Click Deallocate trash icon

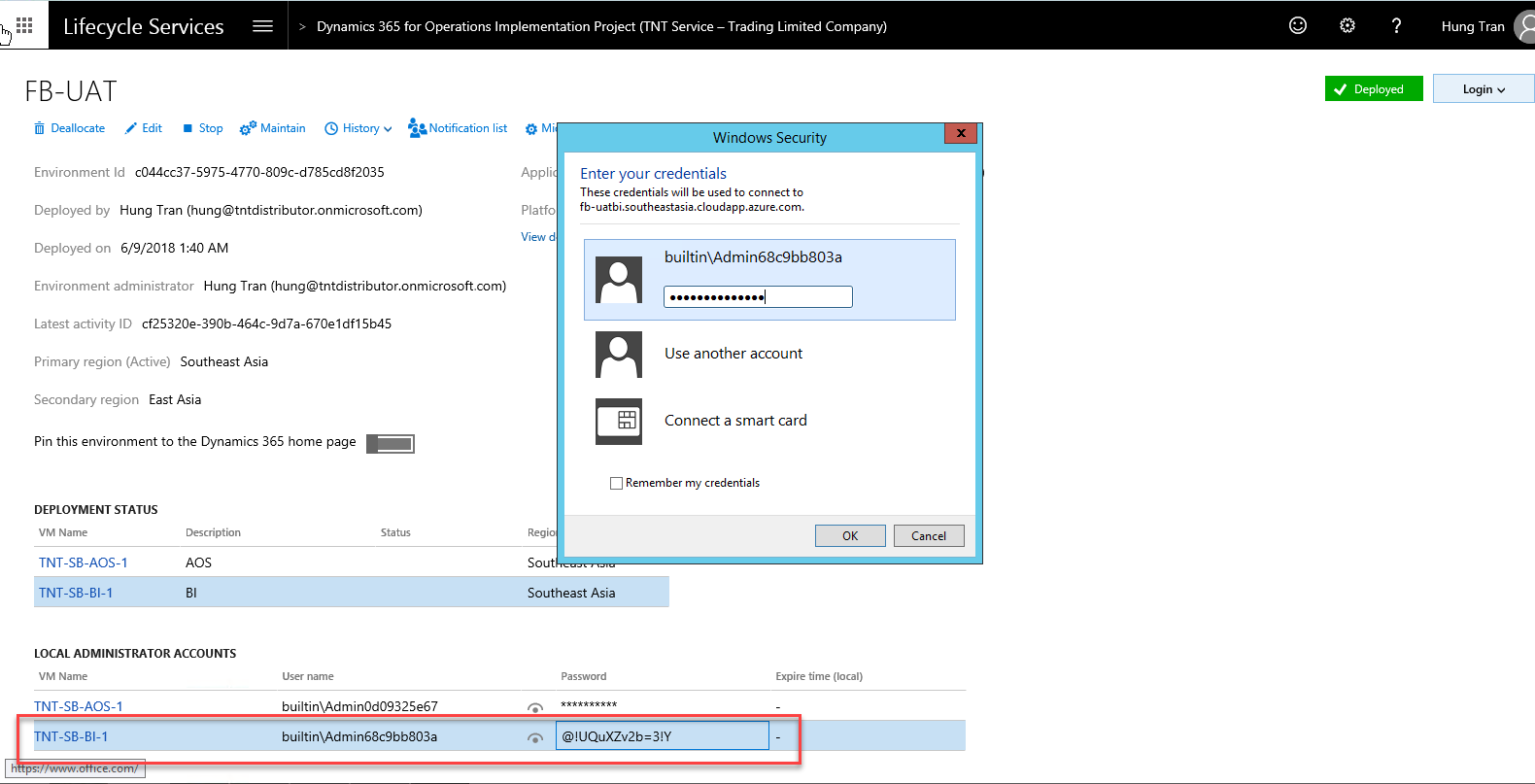point(40,128)
